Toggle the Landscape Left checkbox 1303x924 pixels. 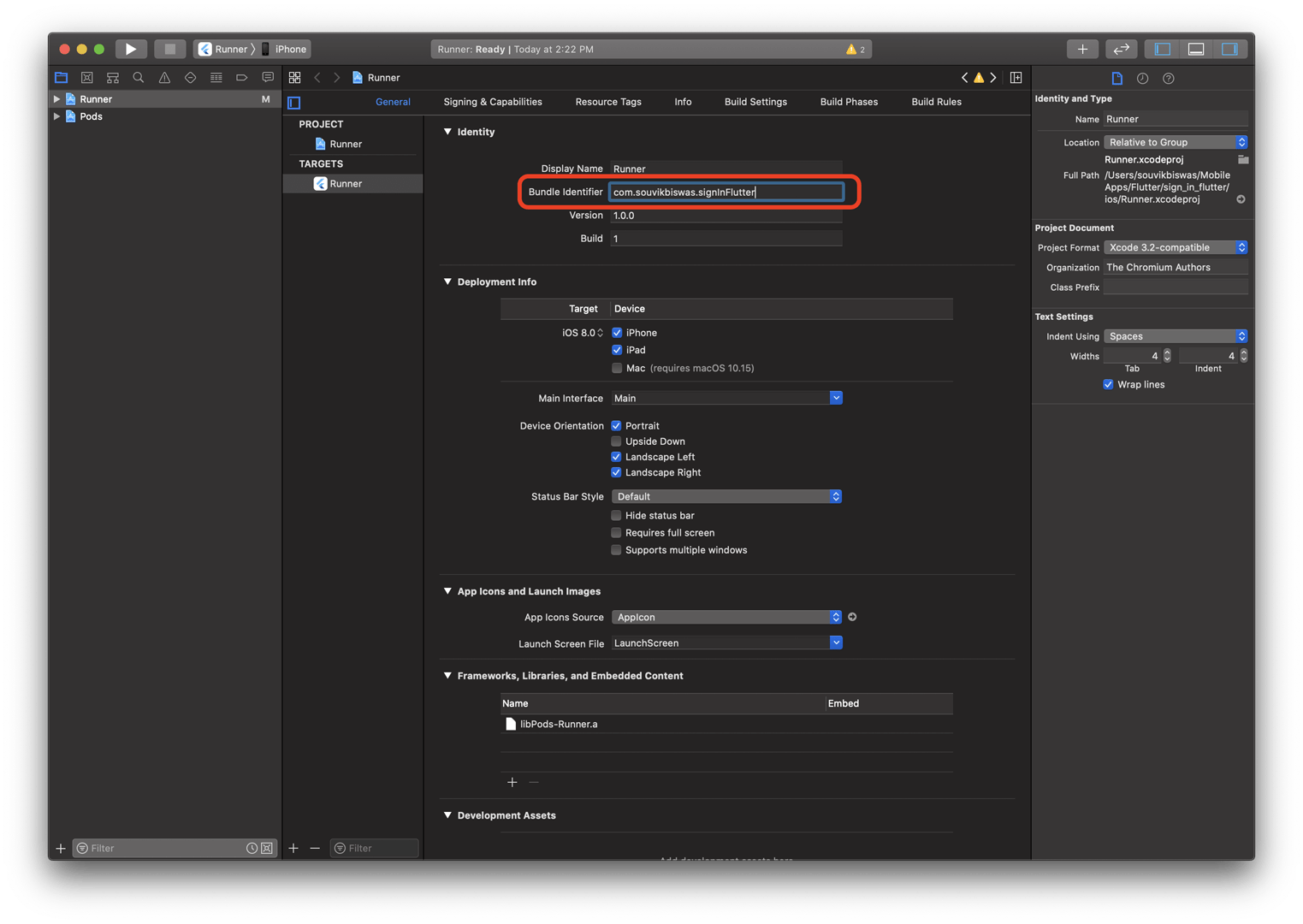[x=616, y=457]
